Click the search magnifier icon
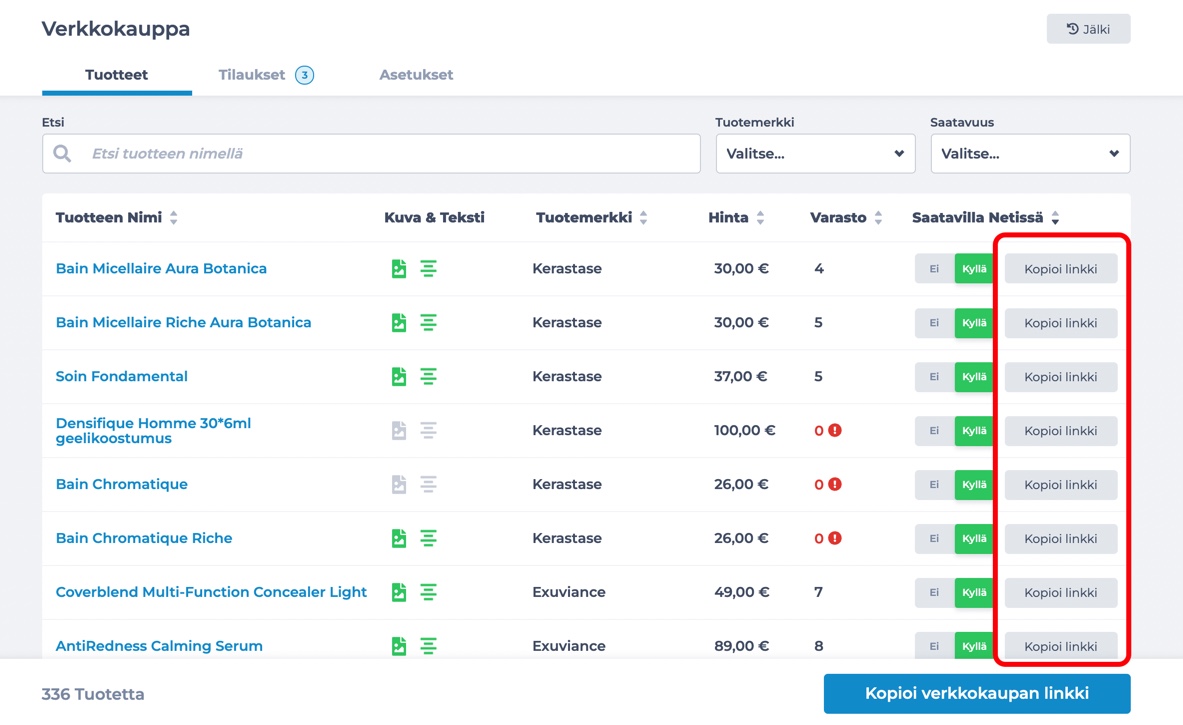This screenshot has height=725, width=1183. [x=63, y=154]
